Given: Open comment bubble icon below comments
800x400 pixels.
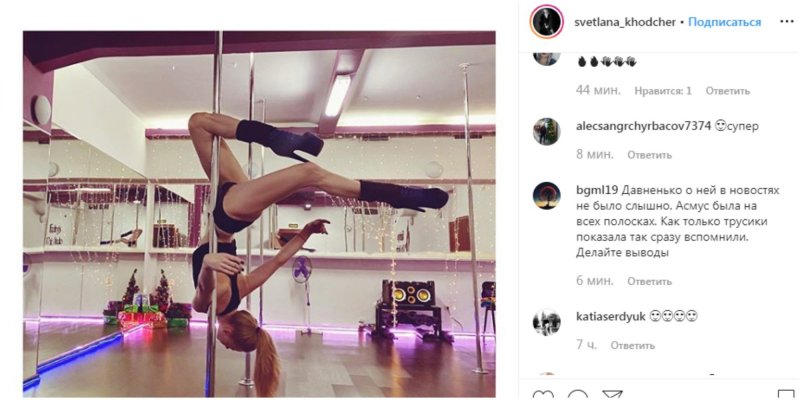Looking at the screenshot, I should tap(578, 395).
